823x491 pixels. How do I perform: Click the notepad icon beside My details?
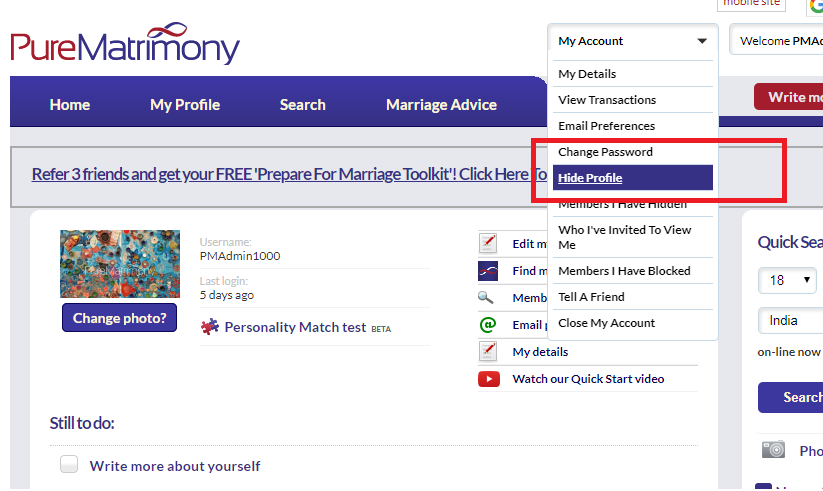pos(488,351)
